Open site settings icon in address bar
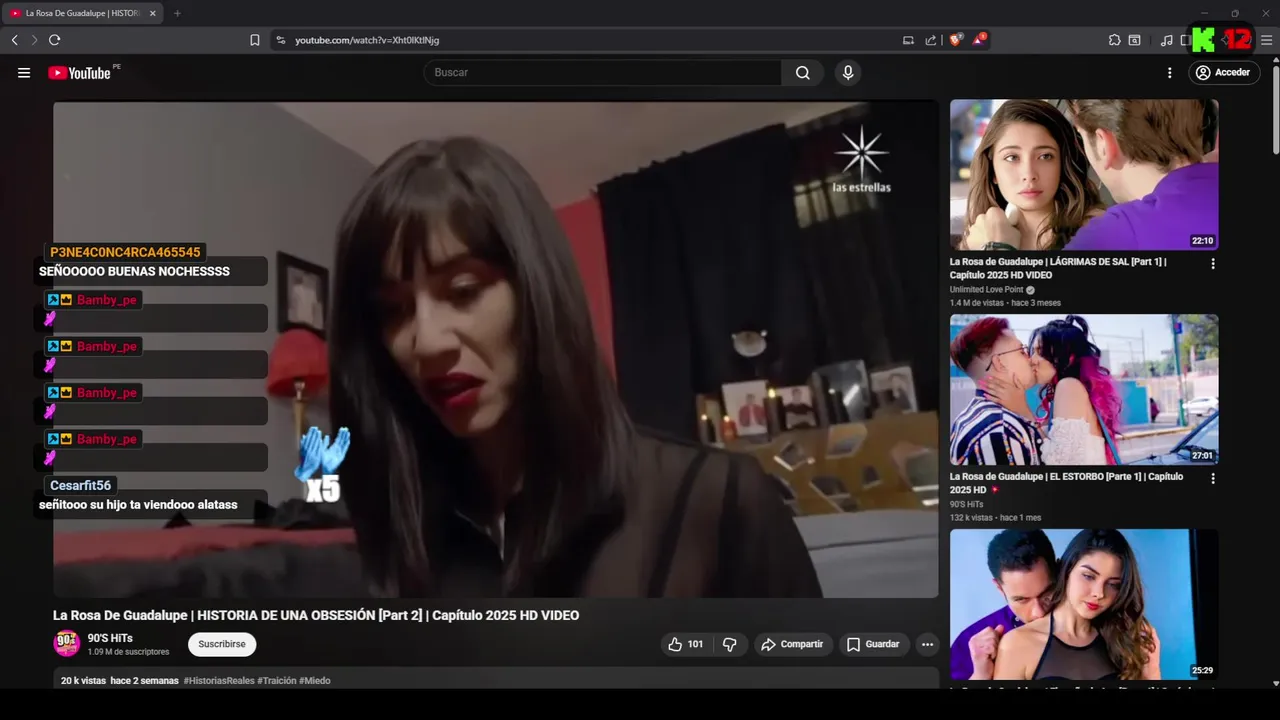 click(281, 40)
